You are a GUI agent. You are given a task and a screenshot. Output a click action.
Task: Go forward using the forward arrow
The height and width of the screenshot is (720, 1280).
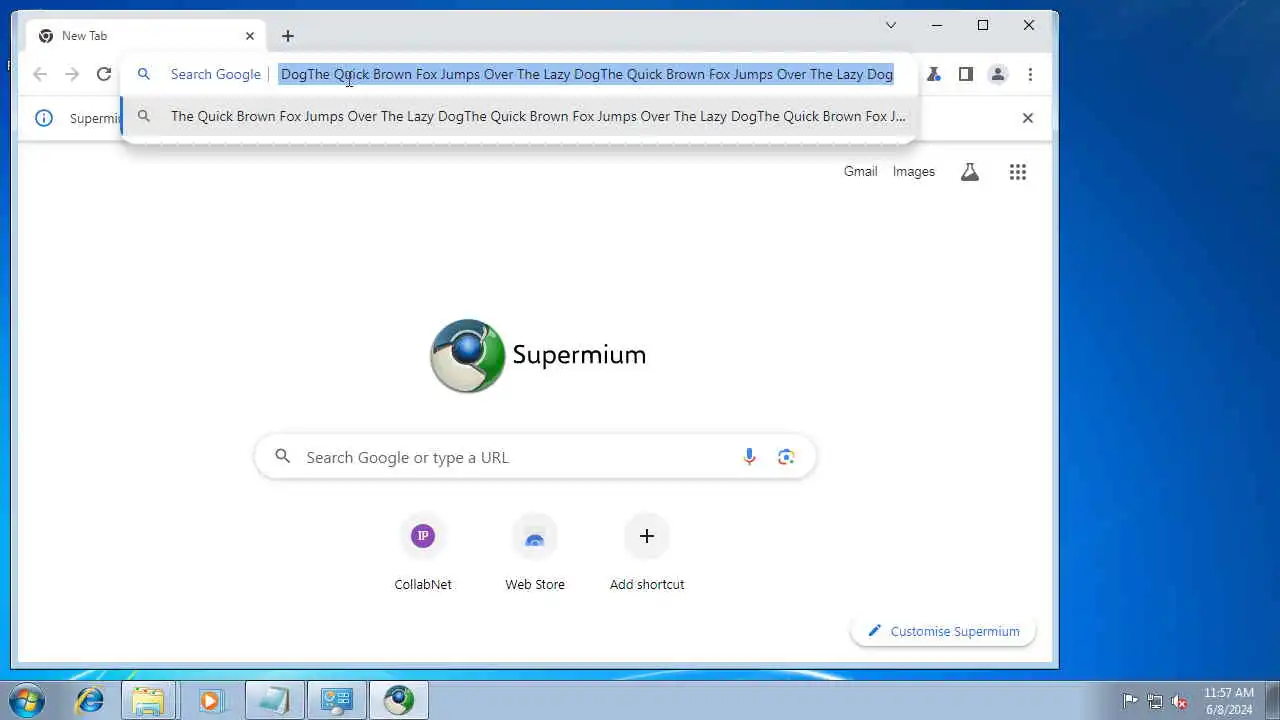click(72, 74)
